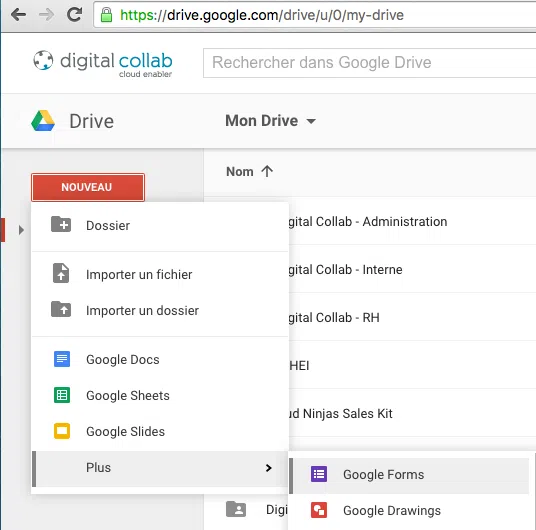Click the red NOUVEAU button
Viewport: 536px width, 530px height.
(x=88, y=187)
